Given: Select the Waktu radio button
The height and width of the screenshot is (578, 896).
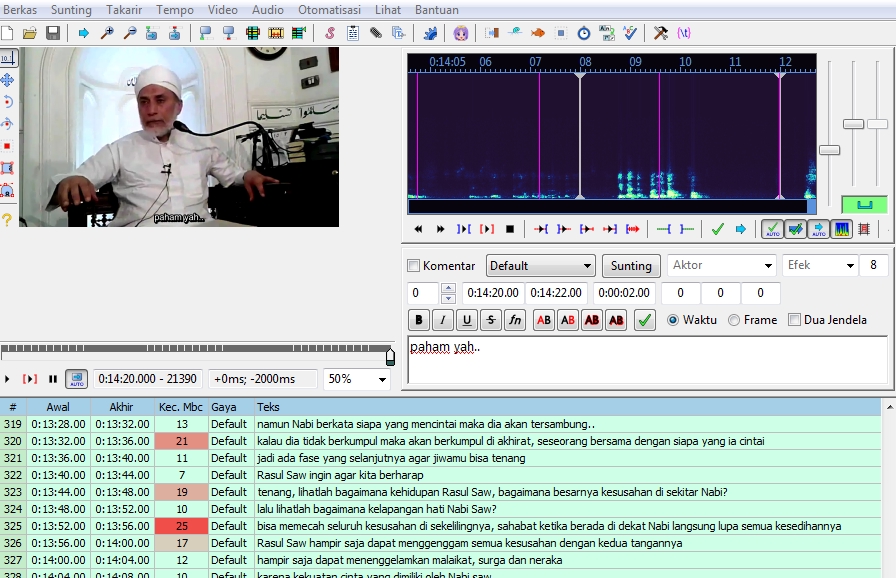Looking at the screenshot, I should point(673,320).
